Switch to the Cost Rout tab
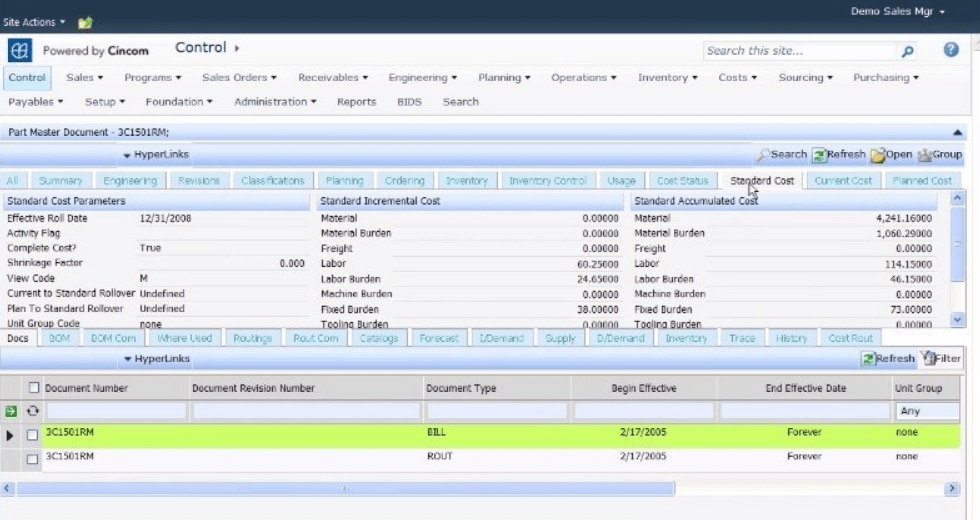980x520 pixels. [851, 338]
